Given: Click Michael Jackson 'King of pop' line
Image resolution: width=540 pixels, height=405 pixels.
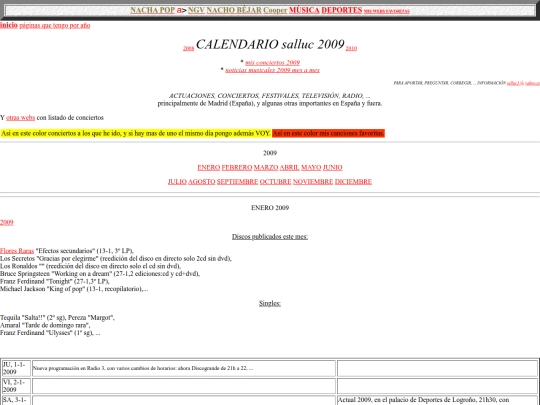Looking at the screenshot, I should 74,289.
